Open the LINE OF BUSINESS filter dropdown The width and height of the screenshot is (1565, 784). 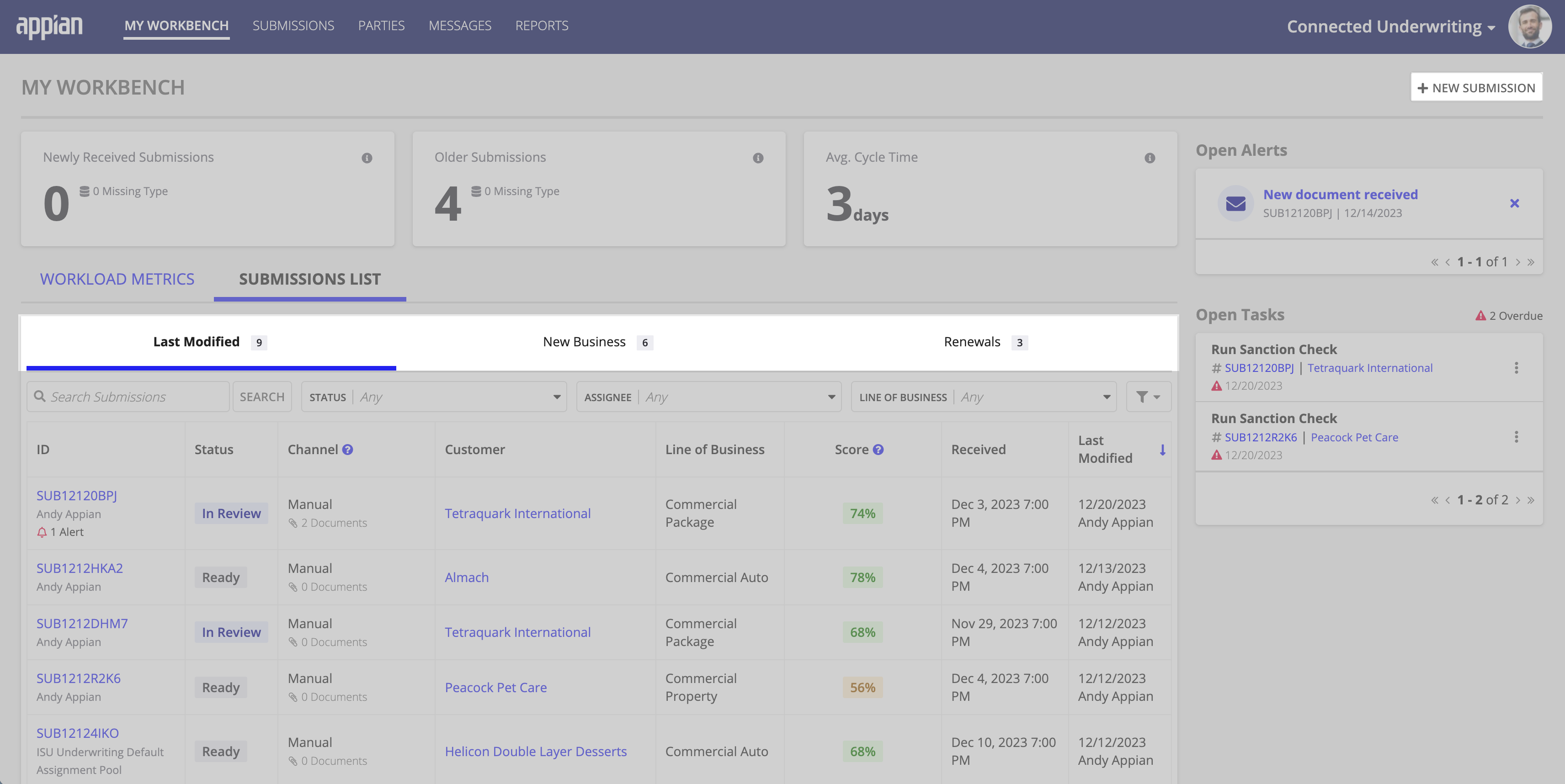tap(984, 397)
